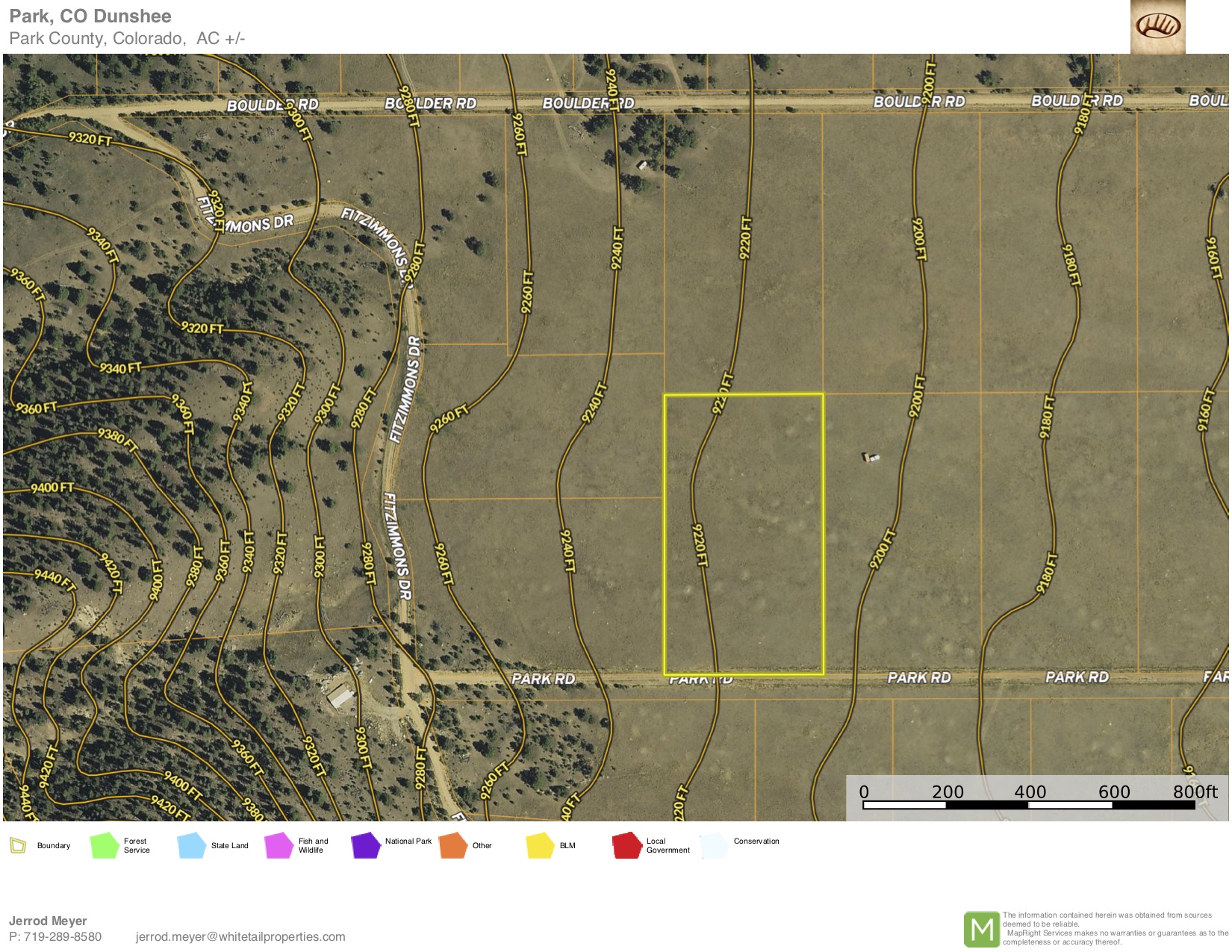Click the Boundary legend outline icon
Viewport: 1232px width, 952px height.
click(18, 845)
